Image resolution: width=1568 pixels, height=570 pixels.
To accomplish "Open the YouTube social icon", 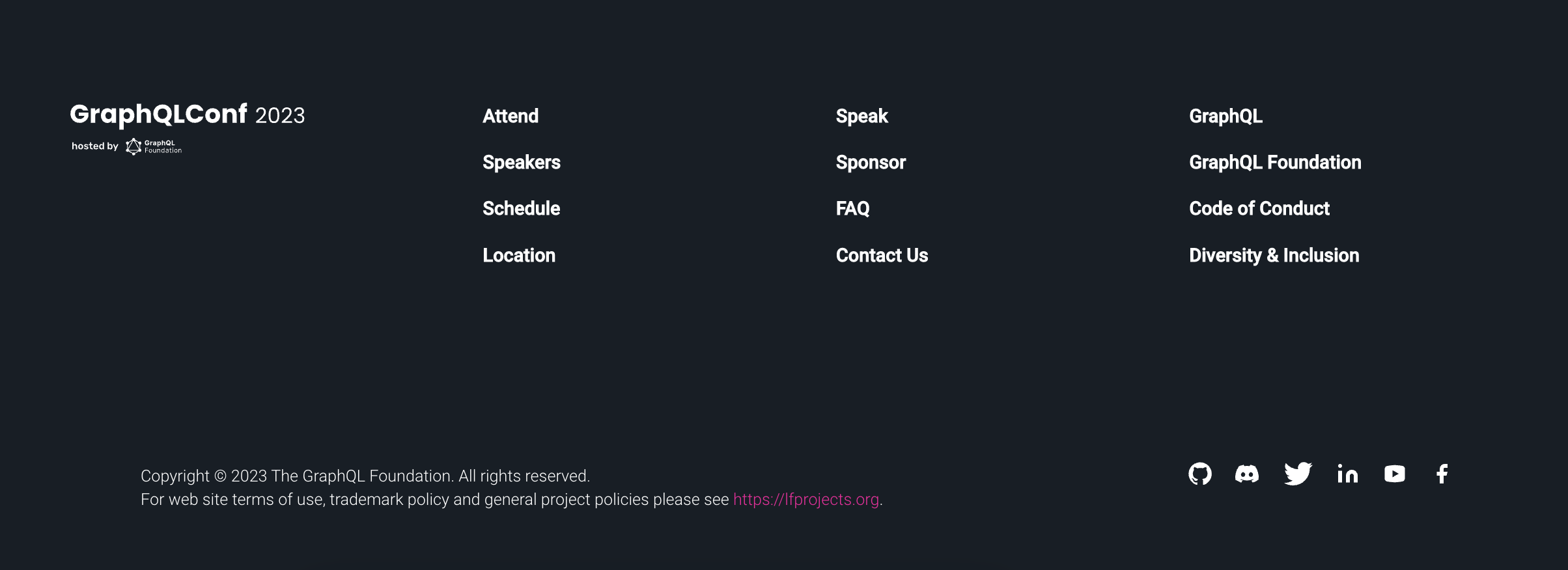I will point(1395,474).
